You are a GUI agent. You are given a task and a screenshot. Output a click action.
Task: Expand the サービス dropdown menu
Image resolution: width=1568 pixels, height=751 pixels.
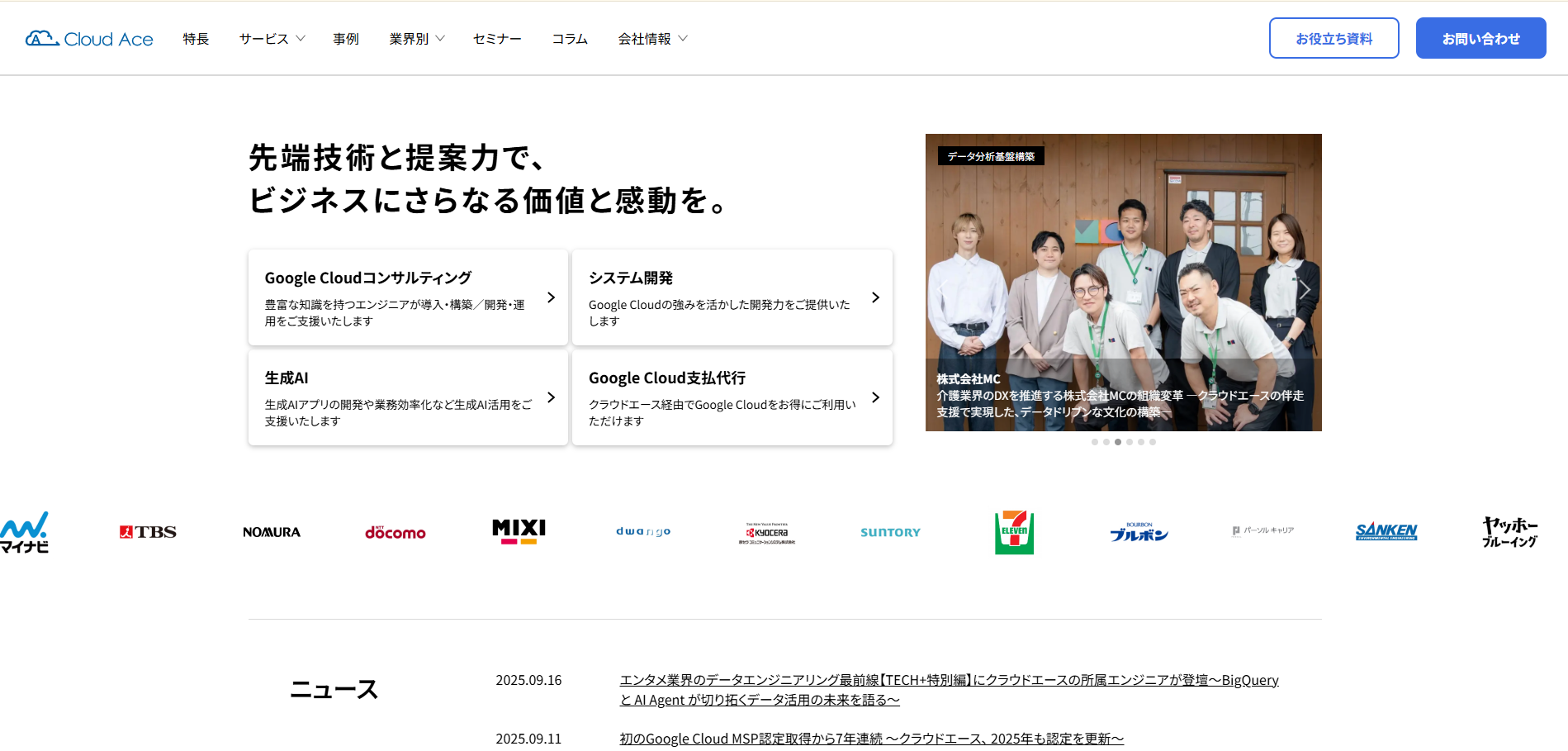tap(272, 39)
